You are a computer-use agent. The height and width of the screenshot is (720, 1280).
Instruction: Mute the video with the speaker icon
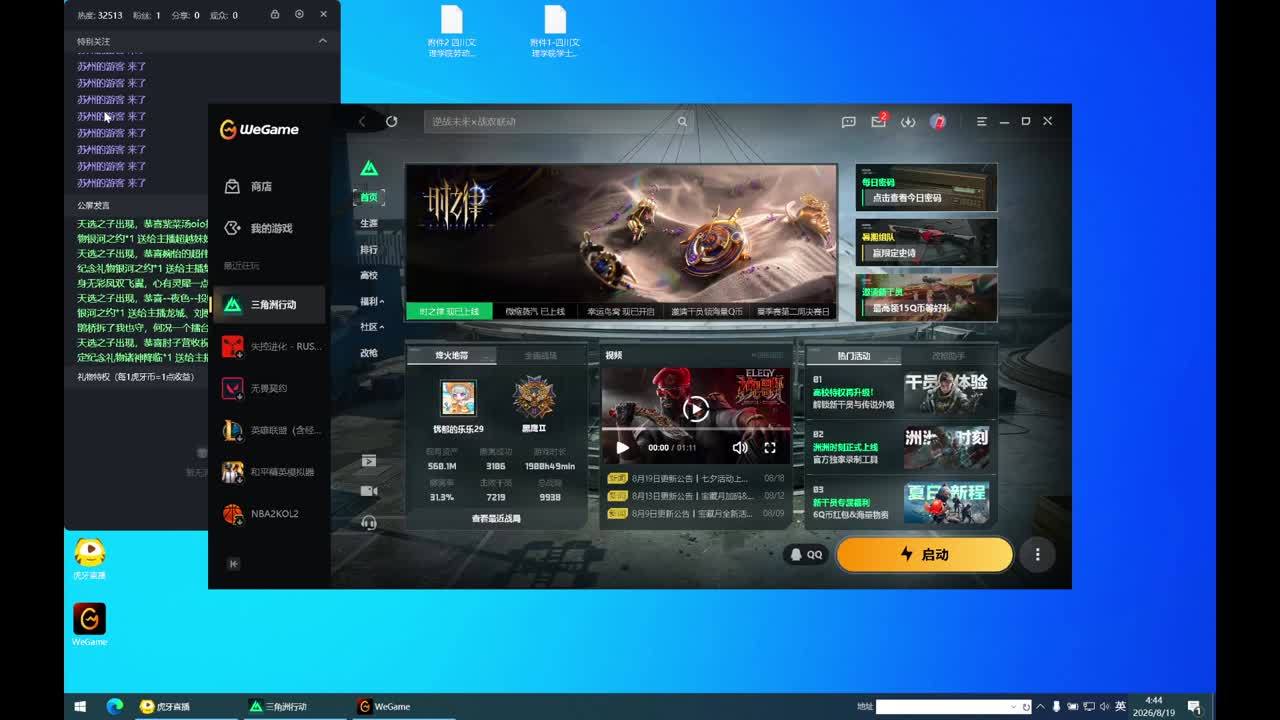pyautogui.click(x=740, y=448)
